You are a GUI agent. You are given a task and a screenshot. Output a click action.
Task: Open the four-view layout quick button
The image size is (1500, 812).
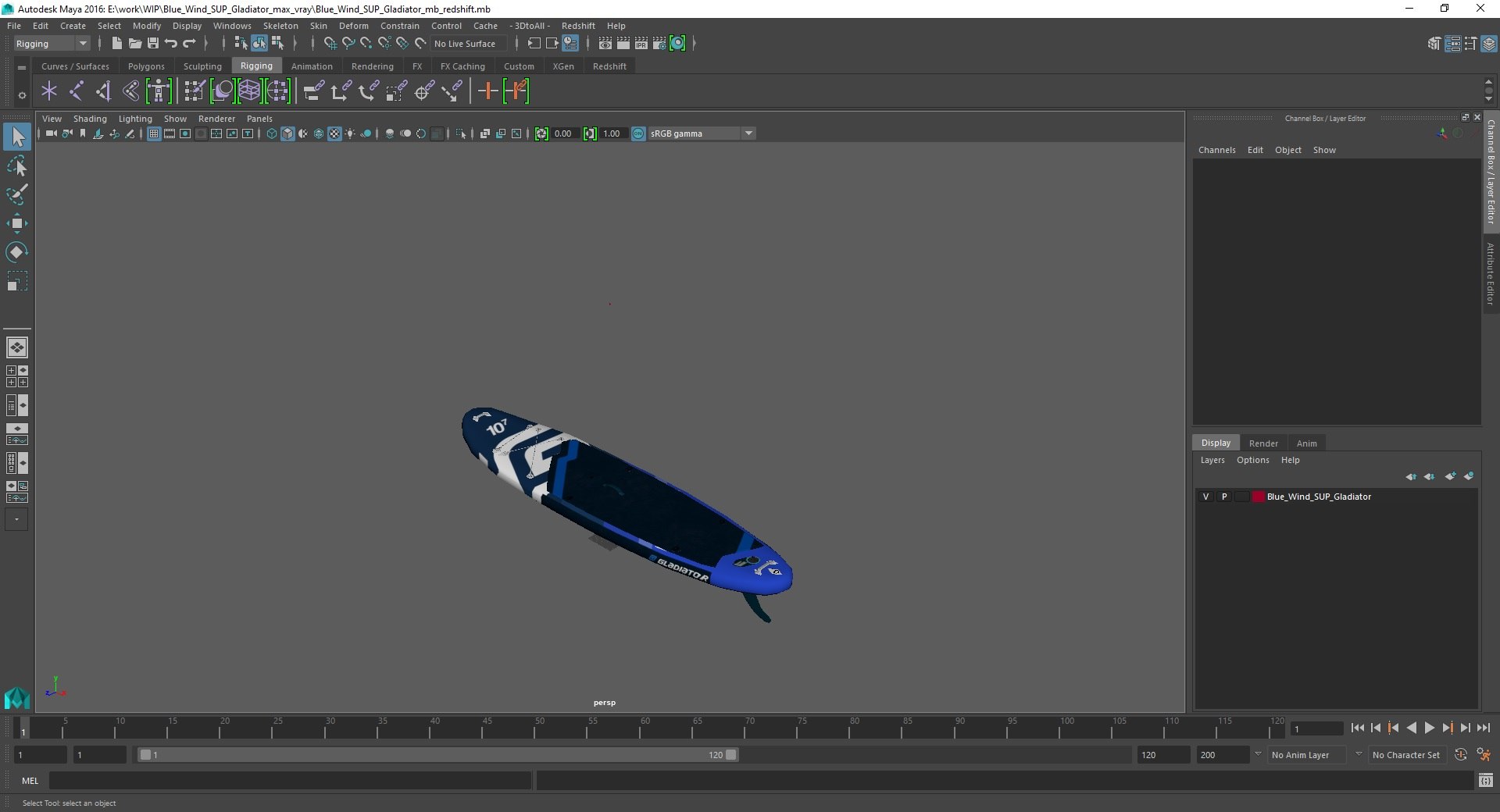click(17, 376)
